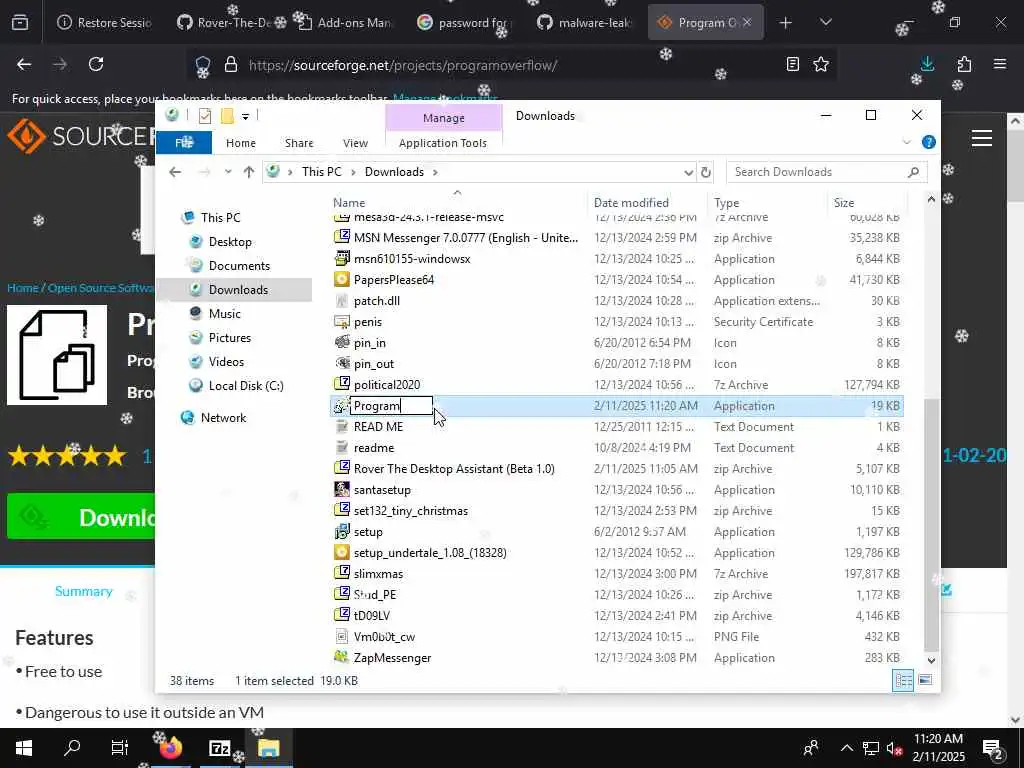Open 7-Zip from the taskbar

(219, 748)
